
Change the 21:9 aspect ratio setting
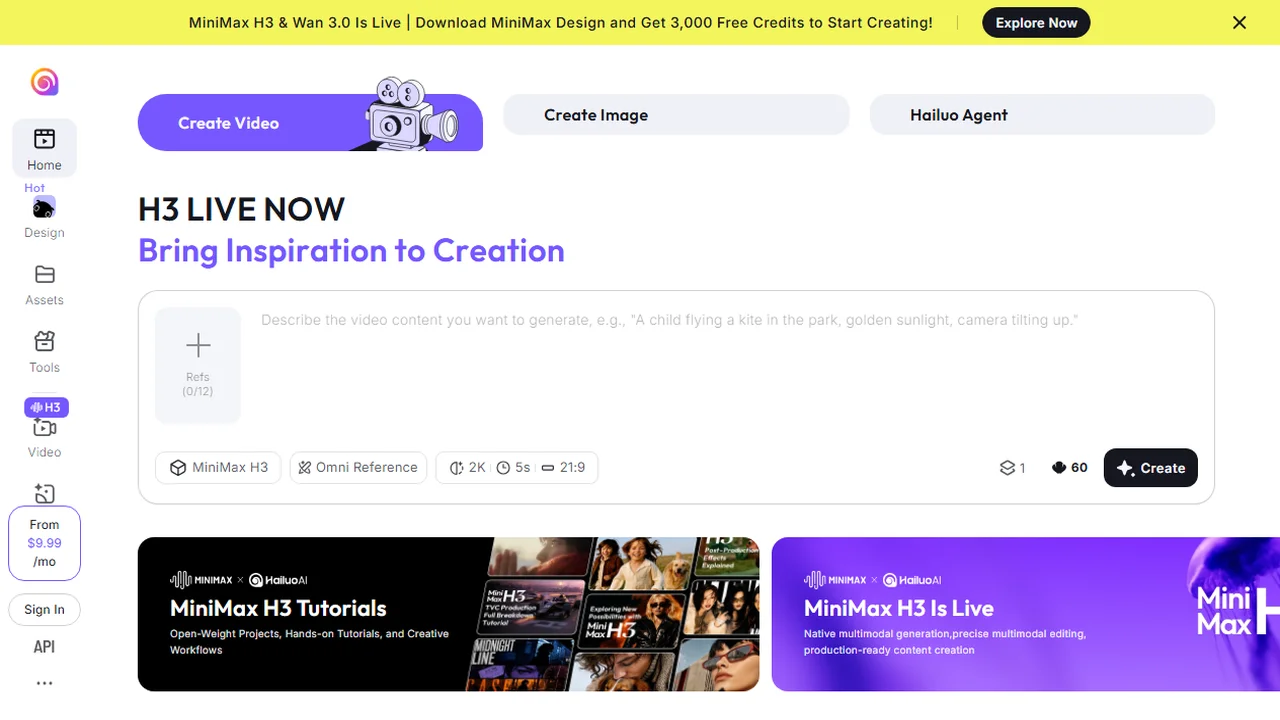click(563, 467)
